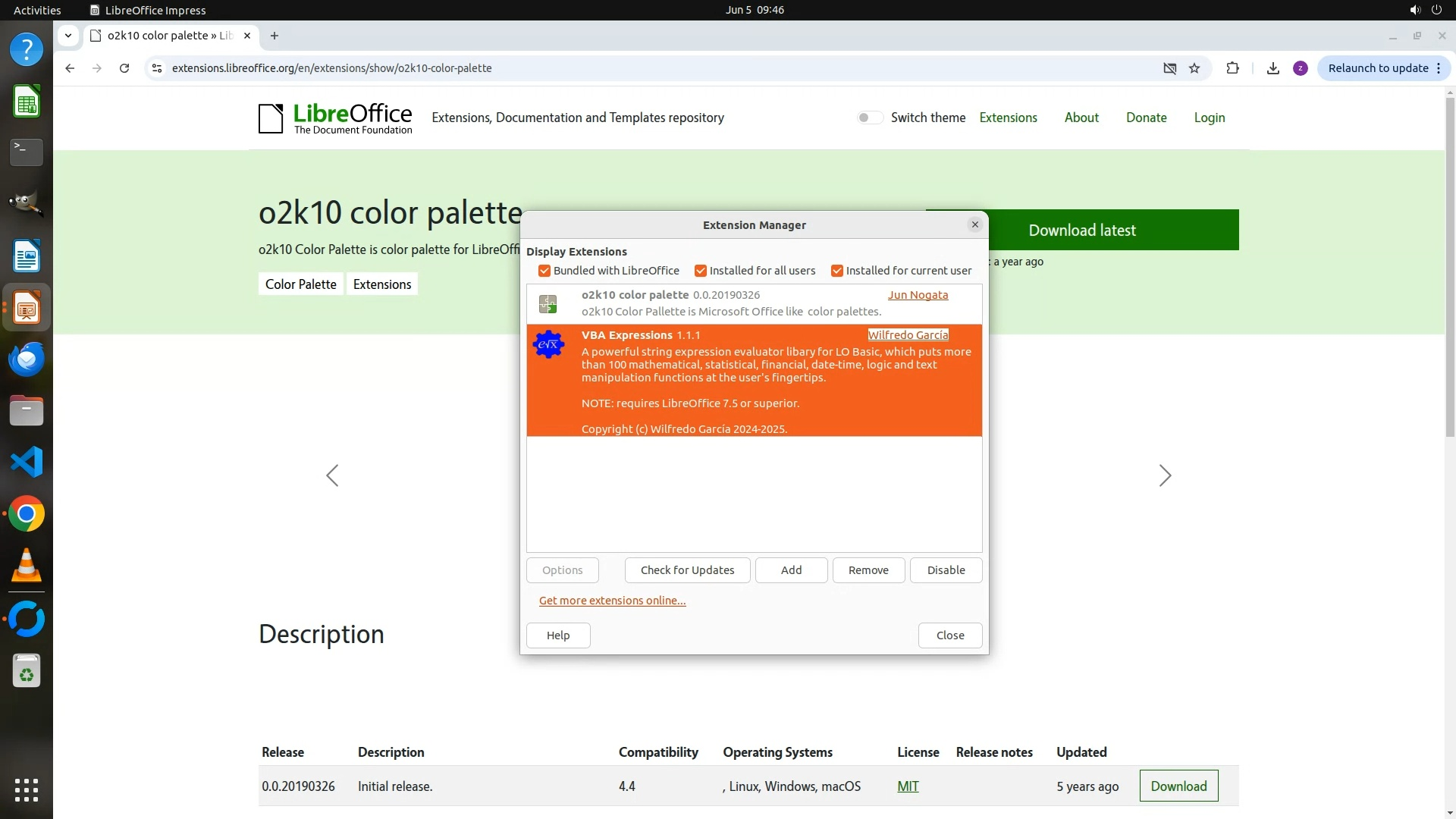Bookmark this page with star icon
Viewport: 1456px width, 819px height.
[1194, 68]
